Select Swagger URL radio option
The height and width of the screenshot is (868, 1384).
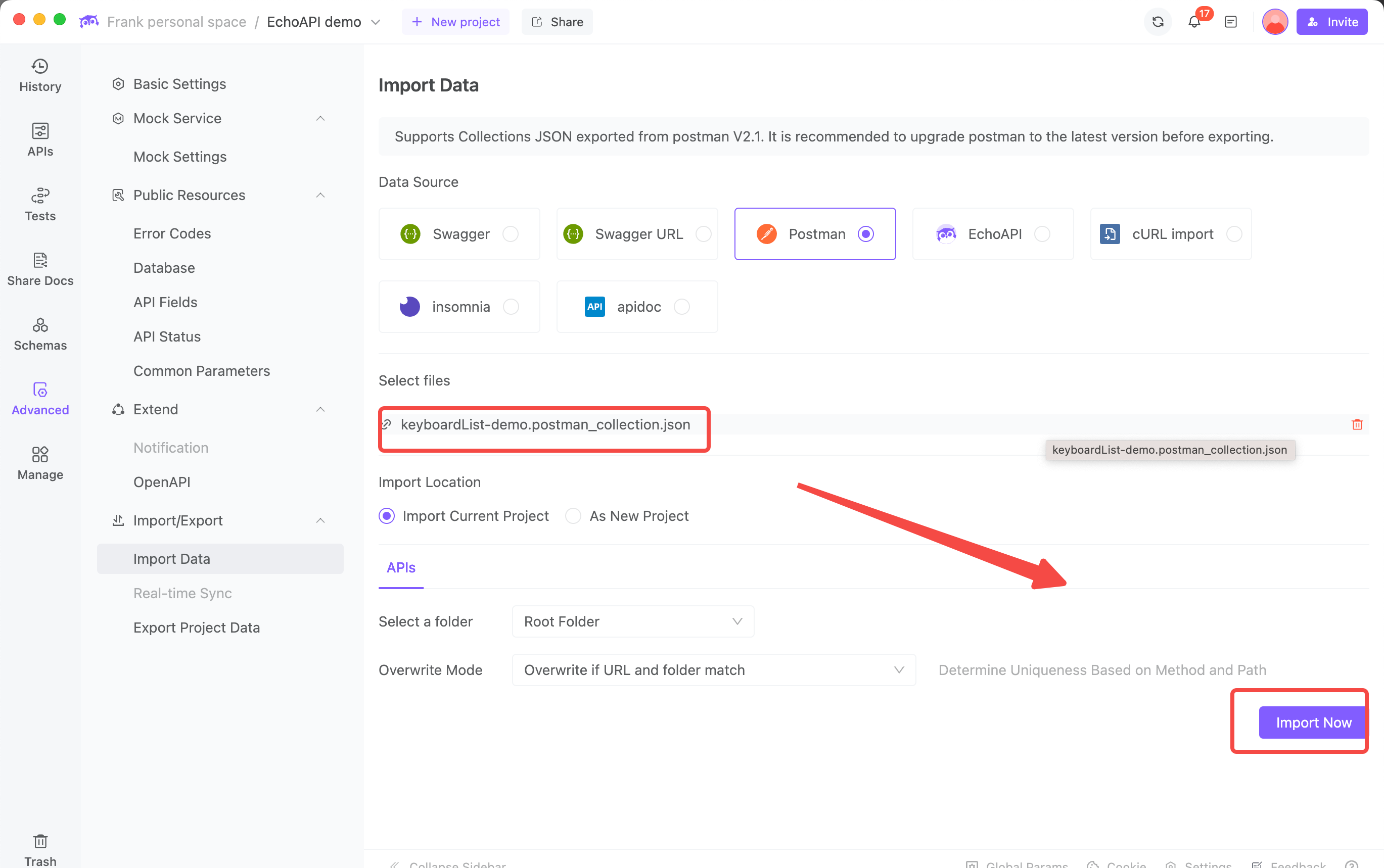pos(703,234)
